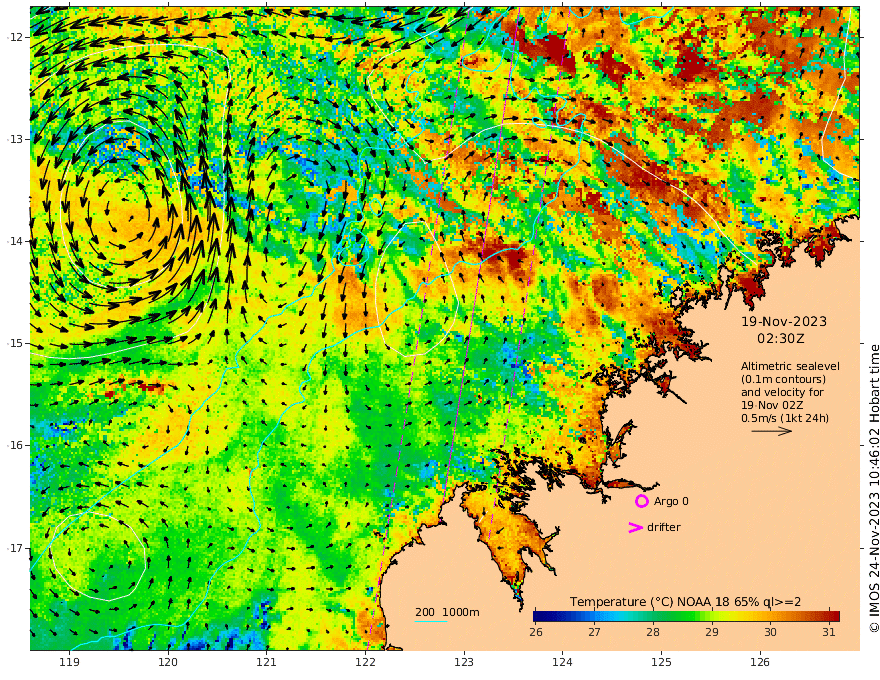
Task: Click latitude axis label -13
Action: tap(14, 139)
